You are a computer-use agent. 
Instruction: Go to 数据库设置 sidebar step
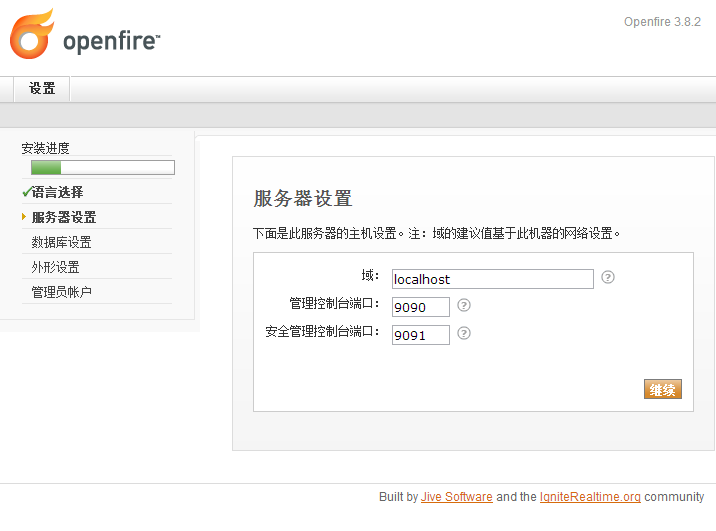click(61, 242)
